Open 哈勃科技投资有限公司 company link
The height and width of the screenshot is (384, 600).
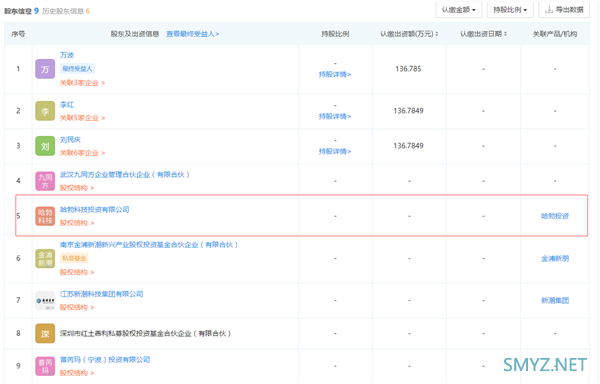[x=95, y=210]
